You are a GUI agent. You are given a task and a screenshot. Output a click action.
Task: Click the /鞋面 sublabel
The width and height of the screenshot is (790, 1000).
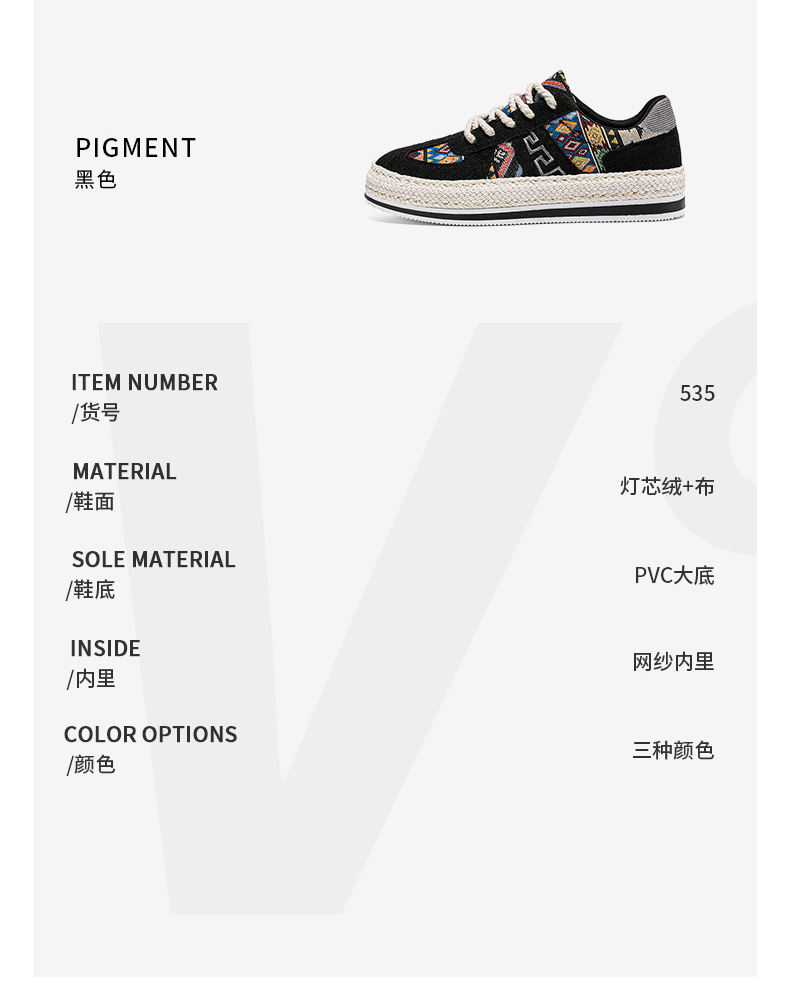coord(91,502)
